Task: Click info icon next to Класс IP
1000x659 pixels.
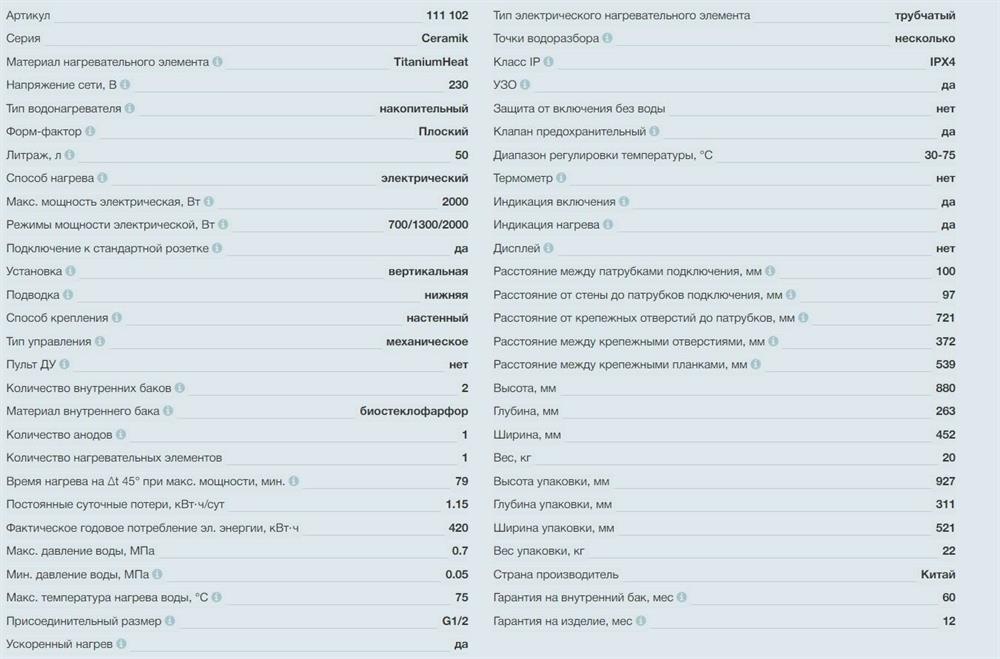Action: [x=548, y=62]
